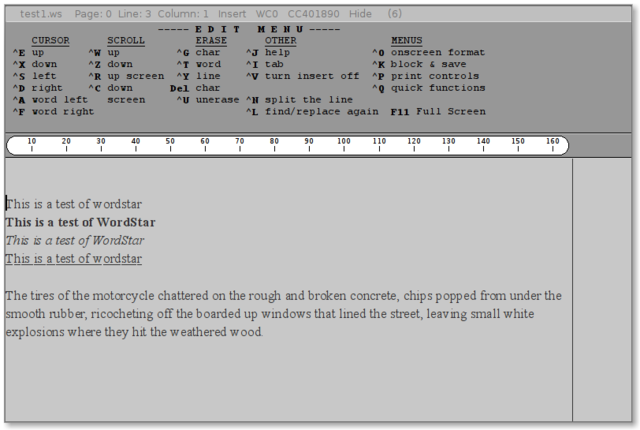Click the SCROLL heading in edit menu

[126, 41]
